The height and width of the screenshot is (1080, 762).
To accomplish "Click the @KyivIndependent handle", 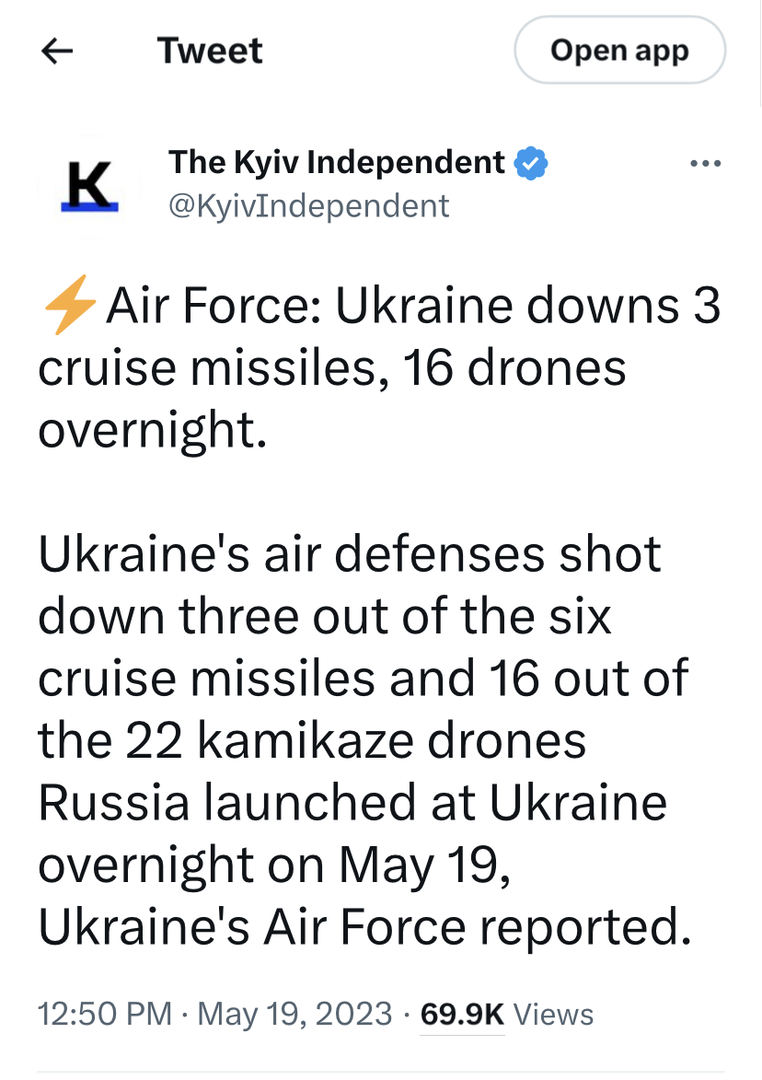I will [309, 206].
